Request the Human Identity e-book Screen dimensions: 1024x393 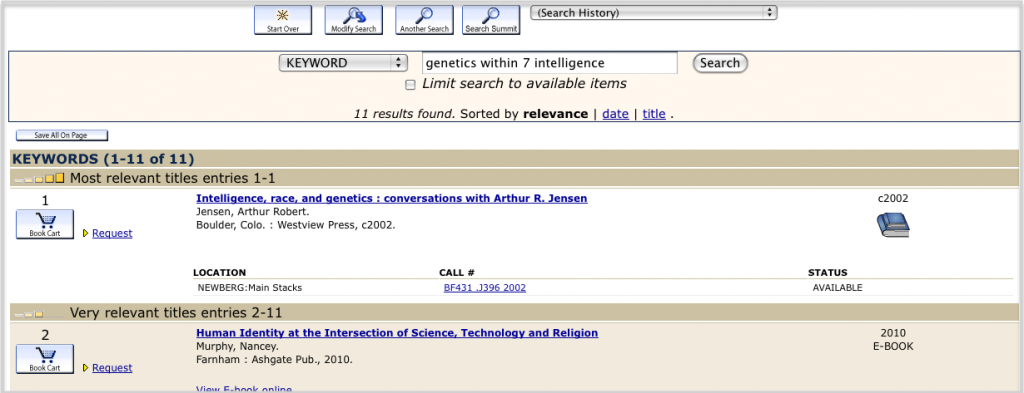tap(112, 368)
